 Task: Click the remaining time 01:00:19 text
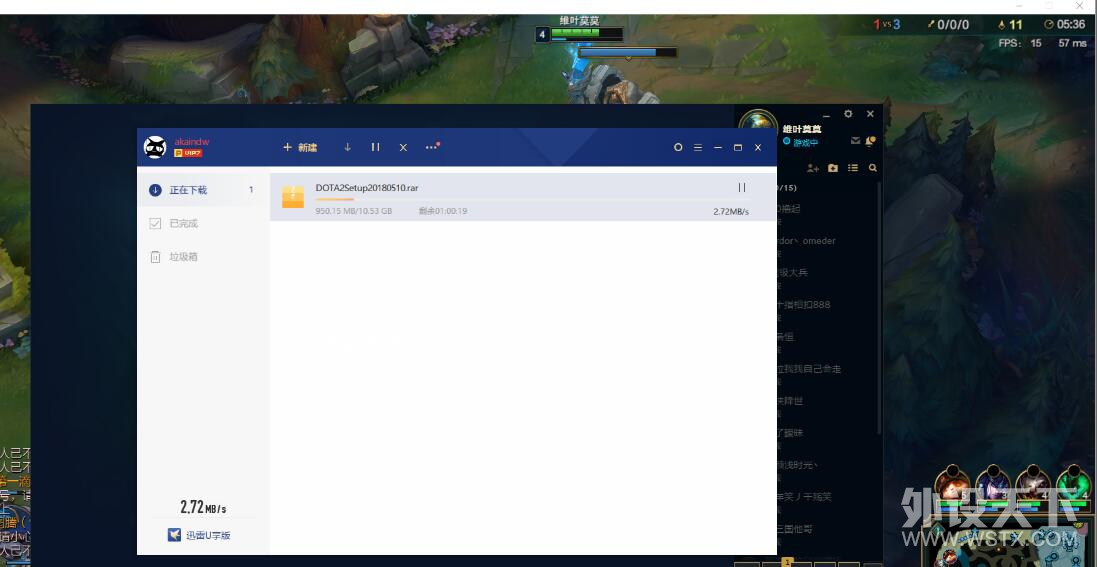tap(443, 211)
